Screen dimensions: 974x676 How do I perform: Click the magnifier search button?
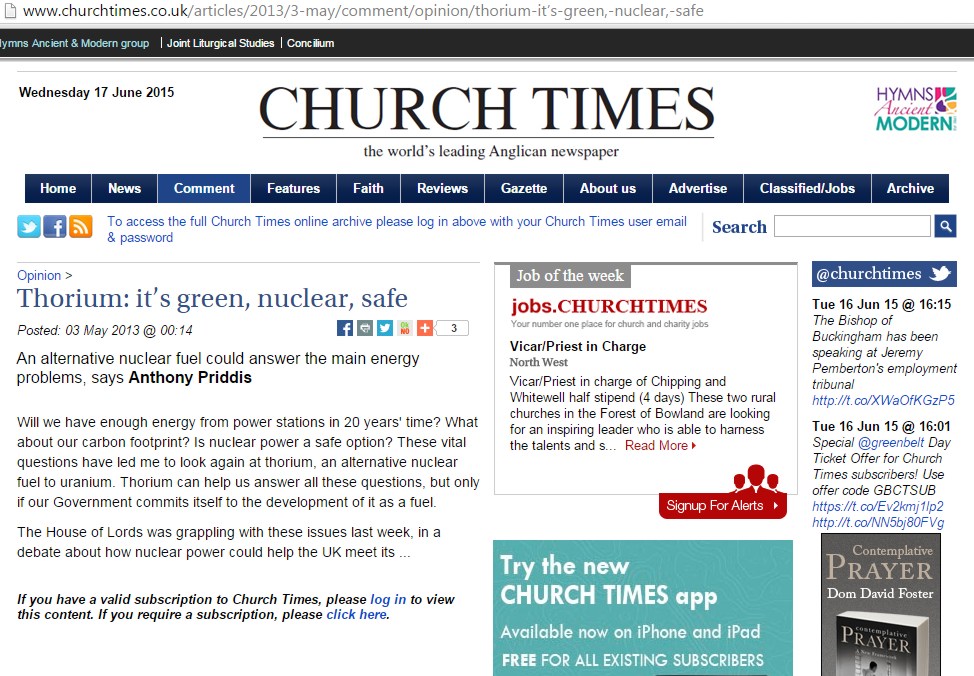coord(945,226)
